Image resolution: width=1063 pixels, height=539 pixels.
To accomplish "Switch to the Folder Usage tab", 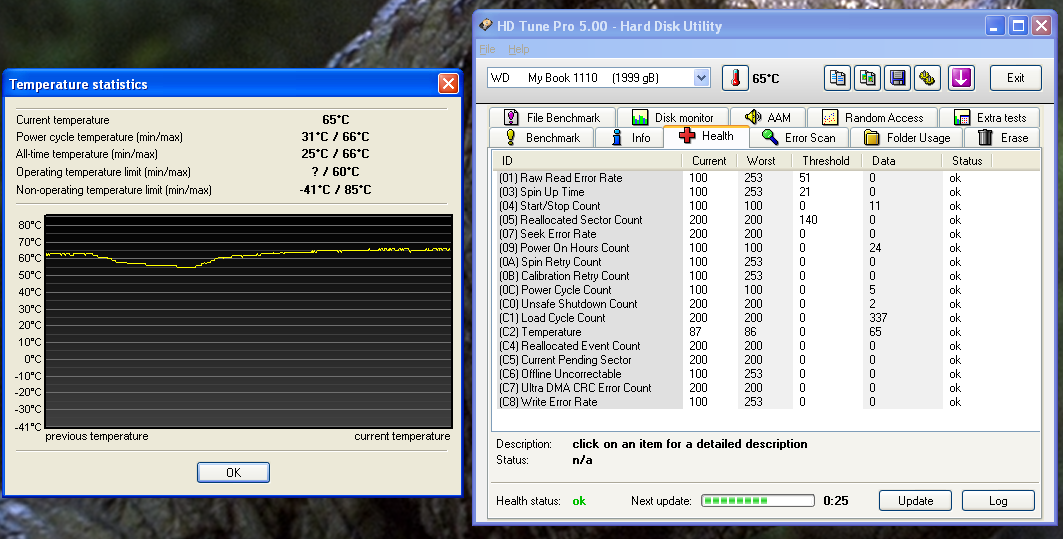I will tap(906, 138).
